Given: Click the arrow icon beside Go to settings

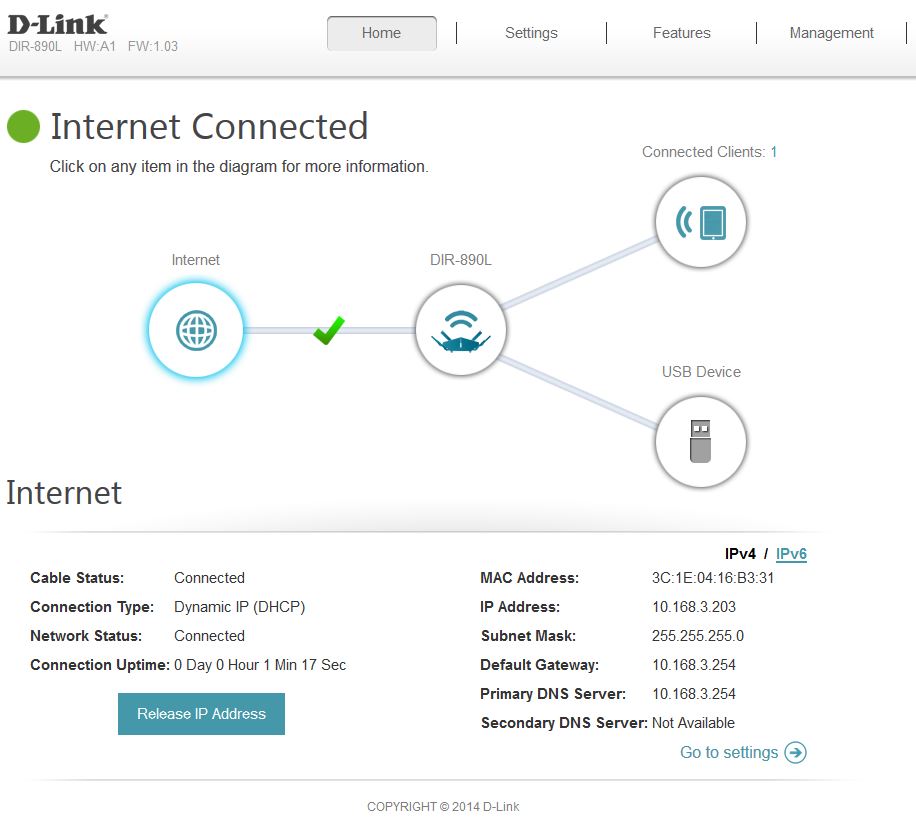Looking at the screenshot, I should tap(795, 752).
